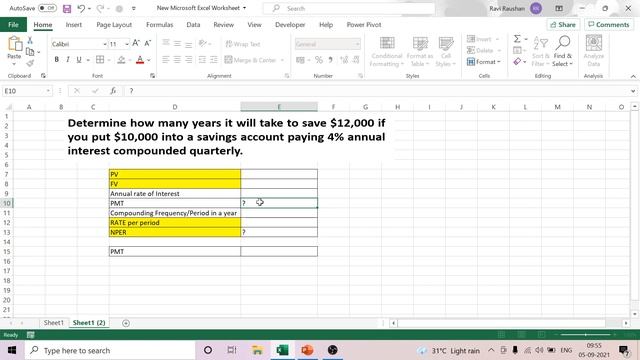Activate the Format Painter brush

tap(30, 63)
